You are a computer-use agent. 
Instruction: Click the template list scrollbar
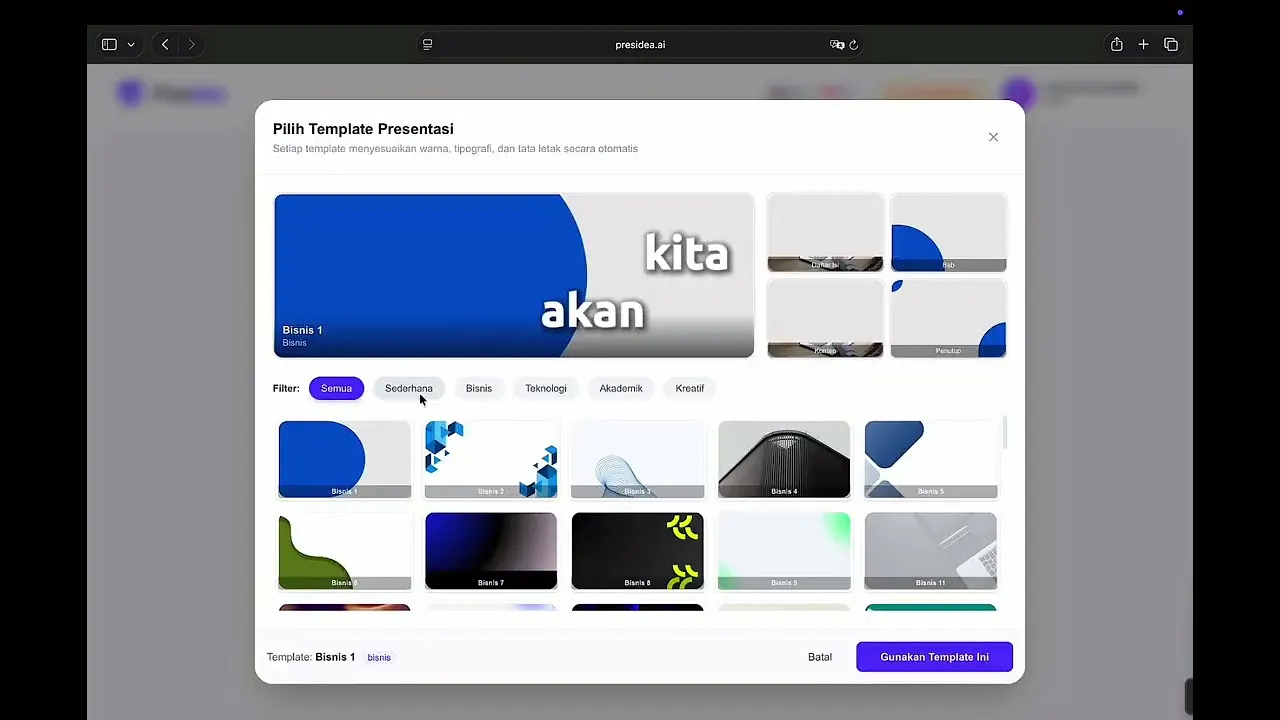(1004, 432)
